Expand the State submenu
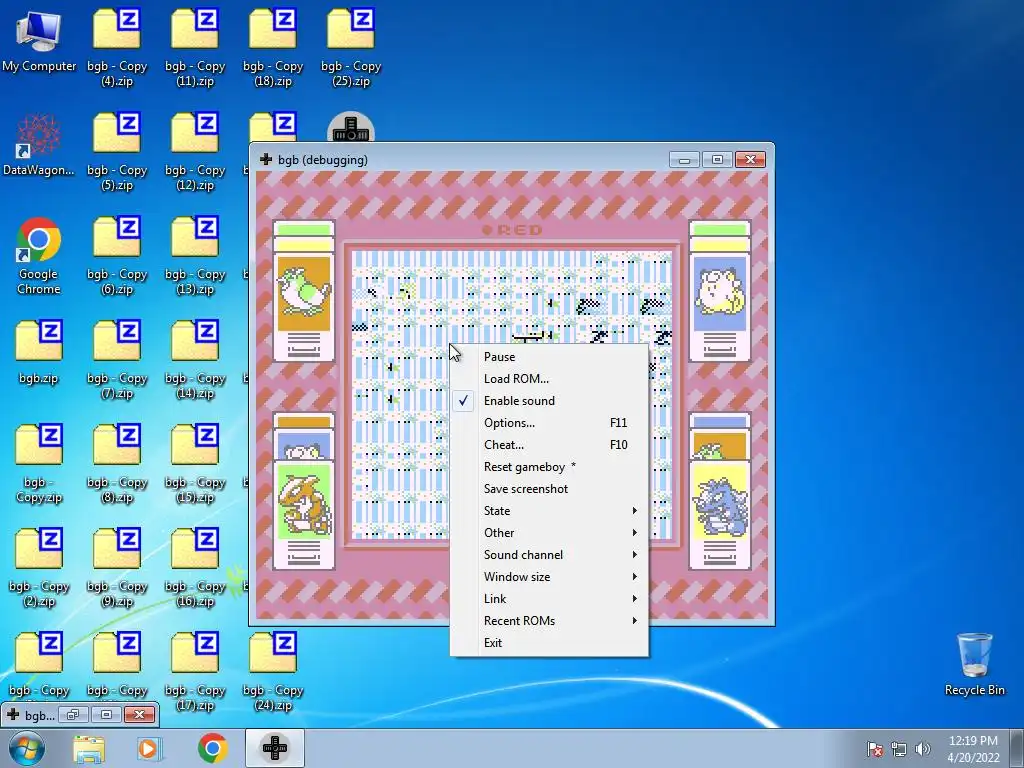This screenshot has width=1024, height=768. 549,511
